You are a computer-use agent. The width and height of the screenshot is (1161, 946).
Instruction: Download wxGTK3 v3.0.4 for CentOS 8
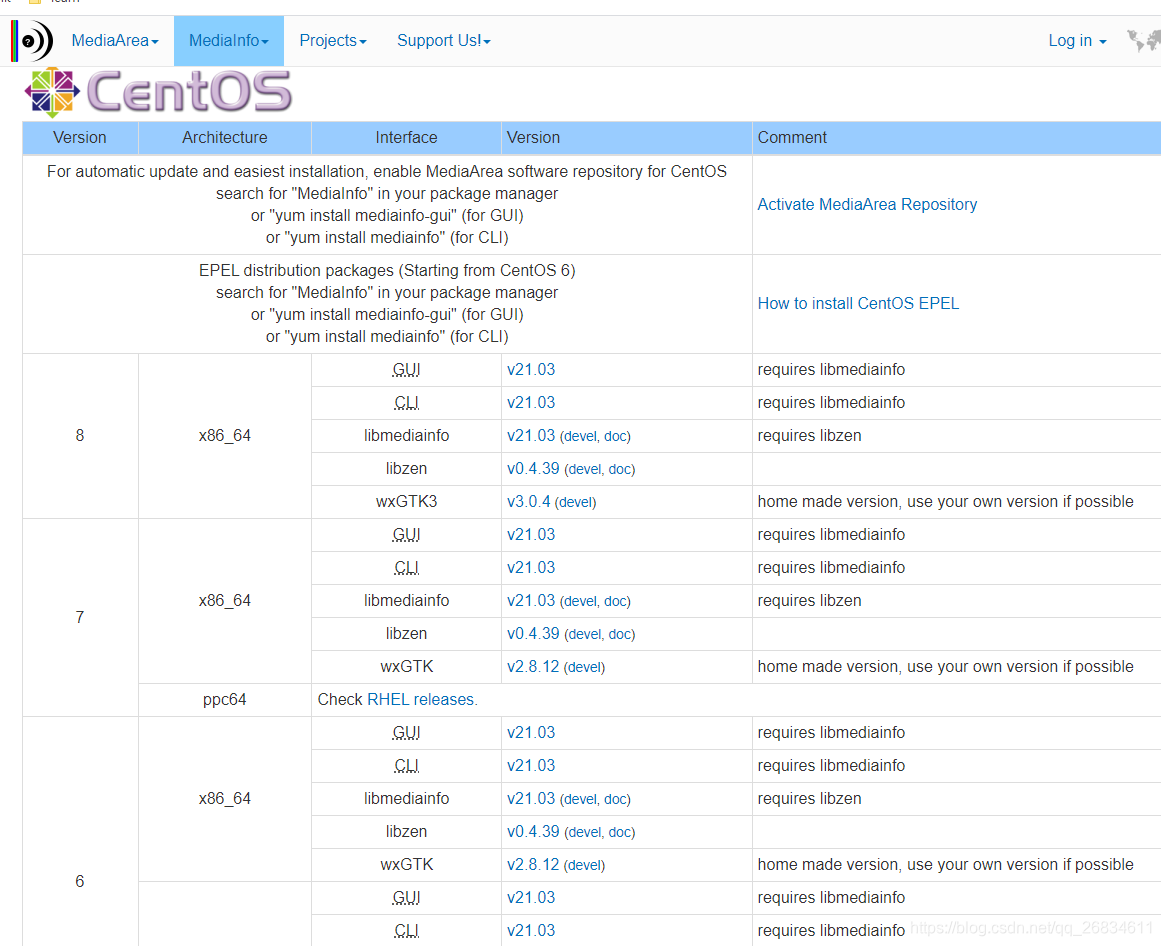click(530, 501)
